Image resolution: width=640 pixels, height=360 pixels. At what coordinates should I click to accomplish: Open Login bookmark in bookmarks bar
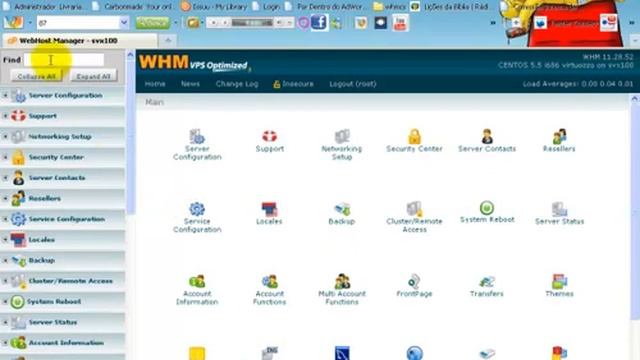(266, 7)
